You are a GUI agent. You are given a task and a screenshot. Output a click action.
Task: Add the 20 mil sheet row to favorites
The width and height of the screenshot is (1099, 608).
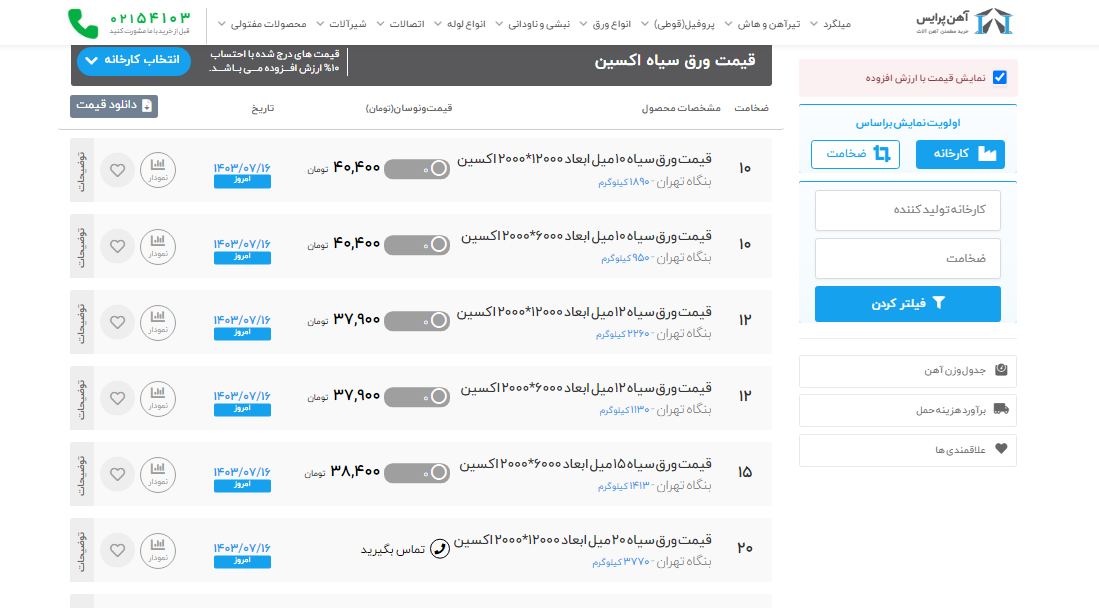point(117,550)
